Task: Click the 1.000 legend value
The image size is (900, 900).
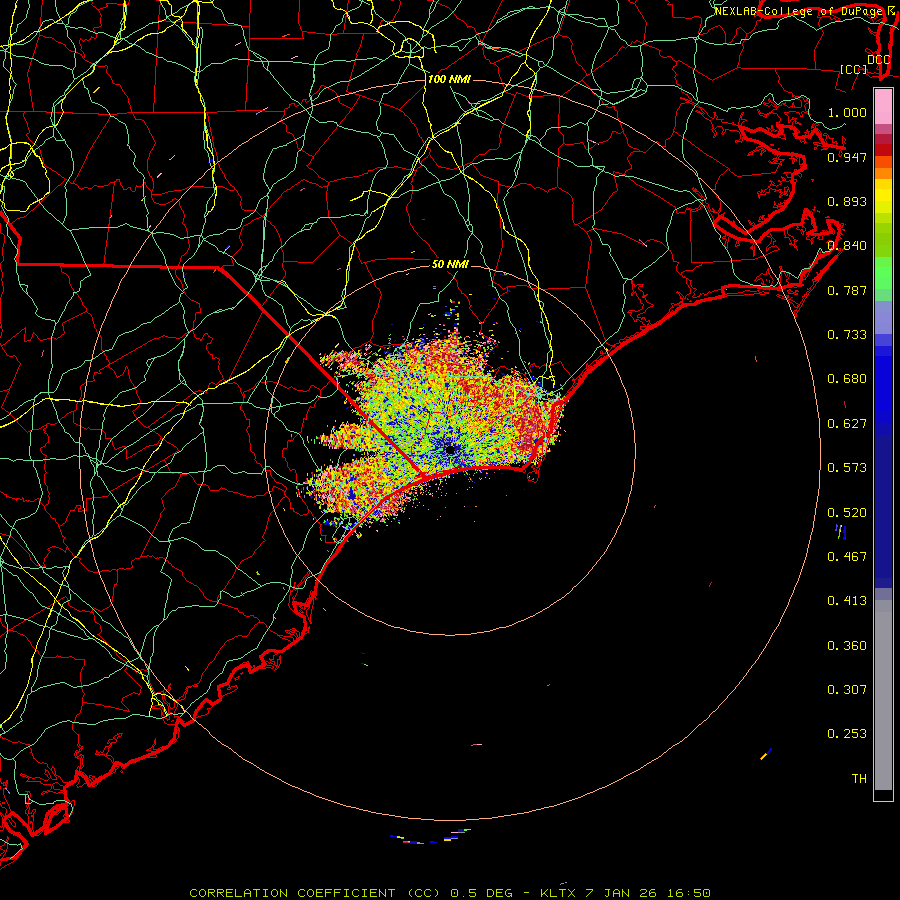Action: pyautogui.click(x=847, y=112)
